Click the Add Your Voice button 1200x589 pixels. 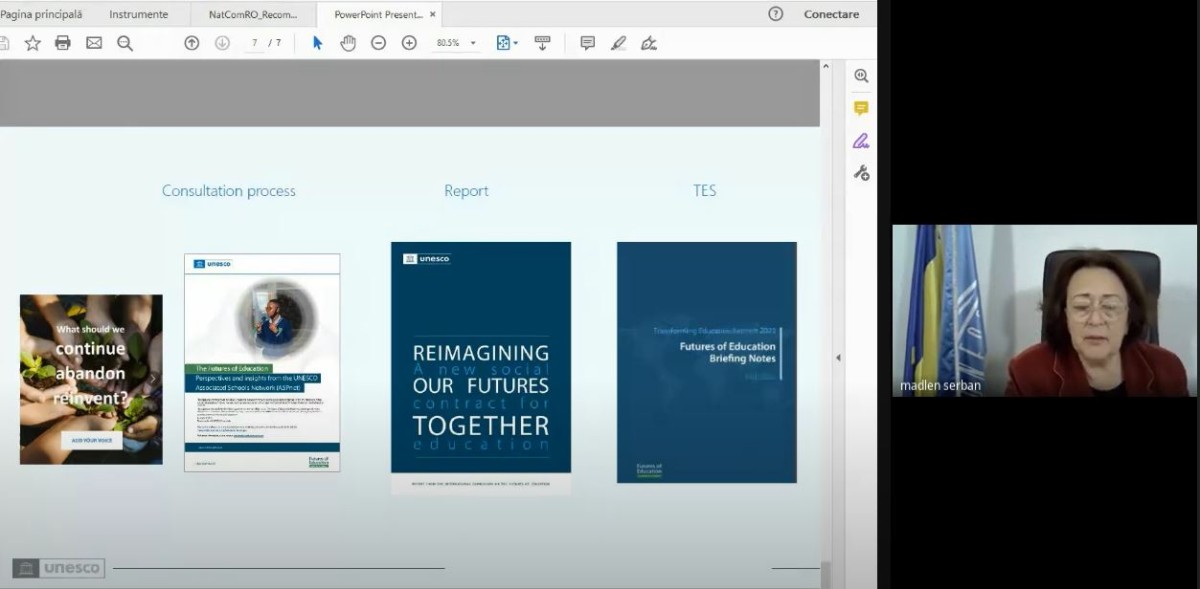point(91,440)
